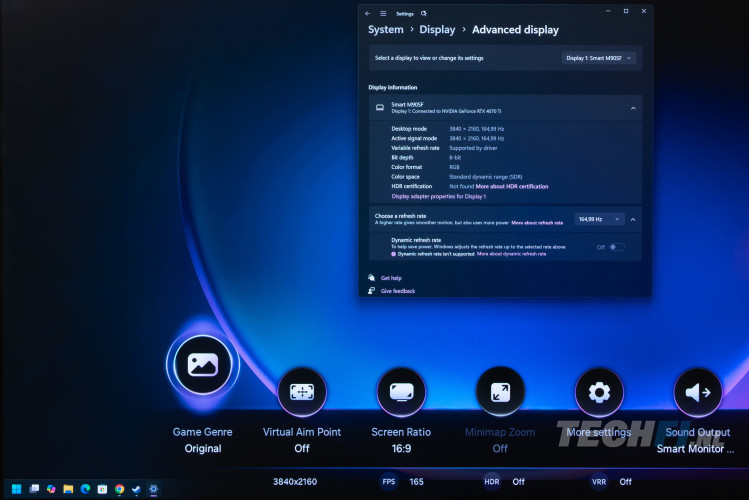Open More about HDR certification link
This screenshot has width=749, height=500.
point(512,186)
